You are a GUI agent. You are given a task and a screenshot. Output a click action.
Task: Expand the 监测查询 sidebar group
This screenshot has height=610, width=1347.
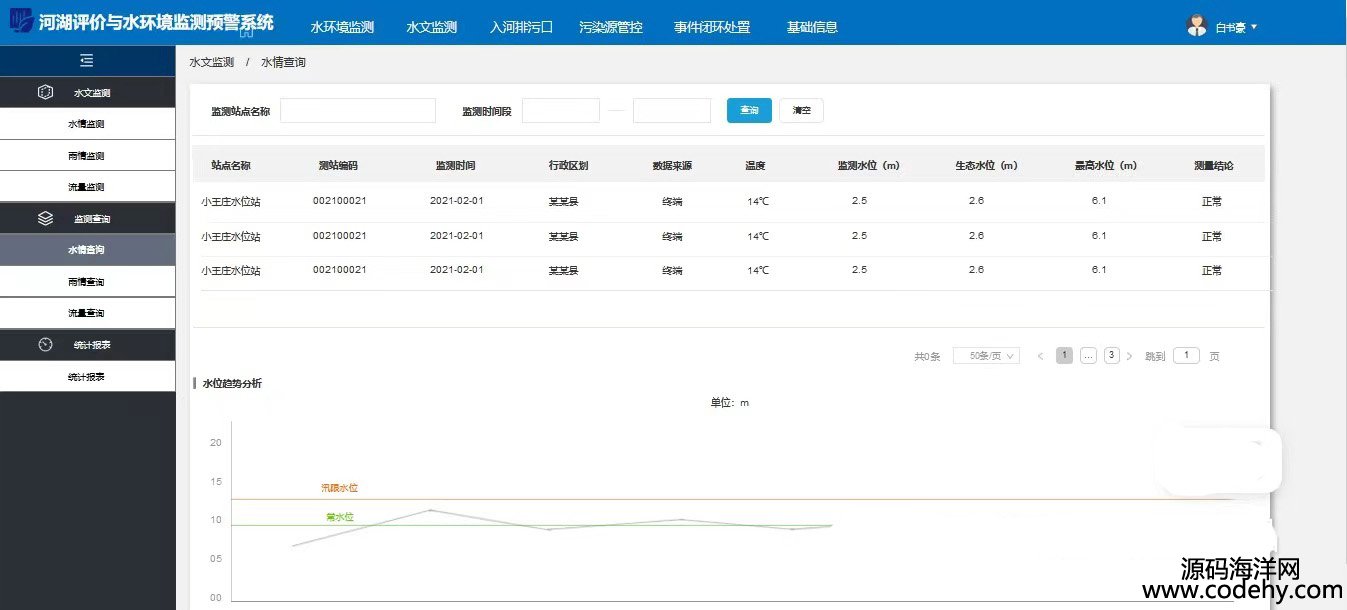tap(87, 218)
